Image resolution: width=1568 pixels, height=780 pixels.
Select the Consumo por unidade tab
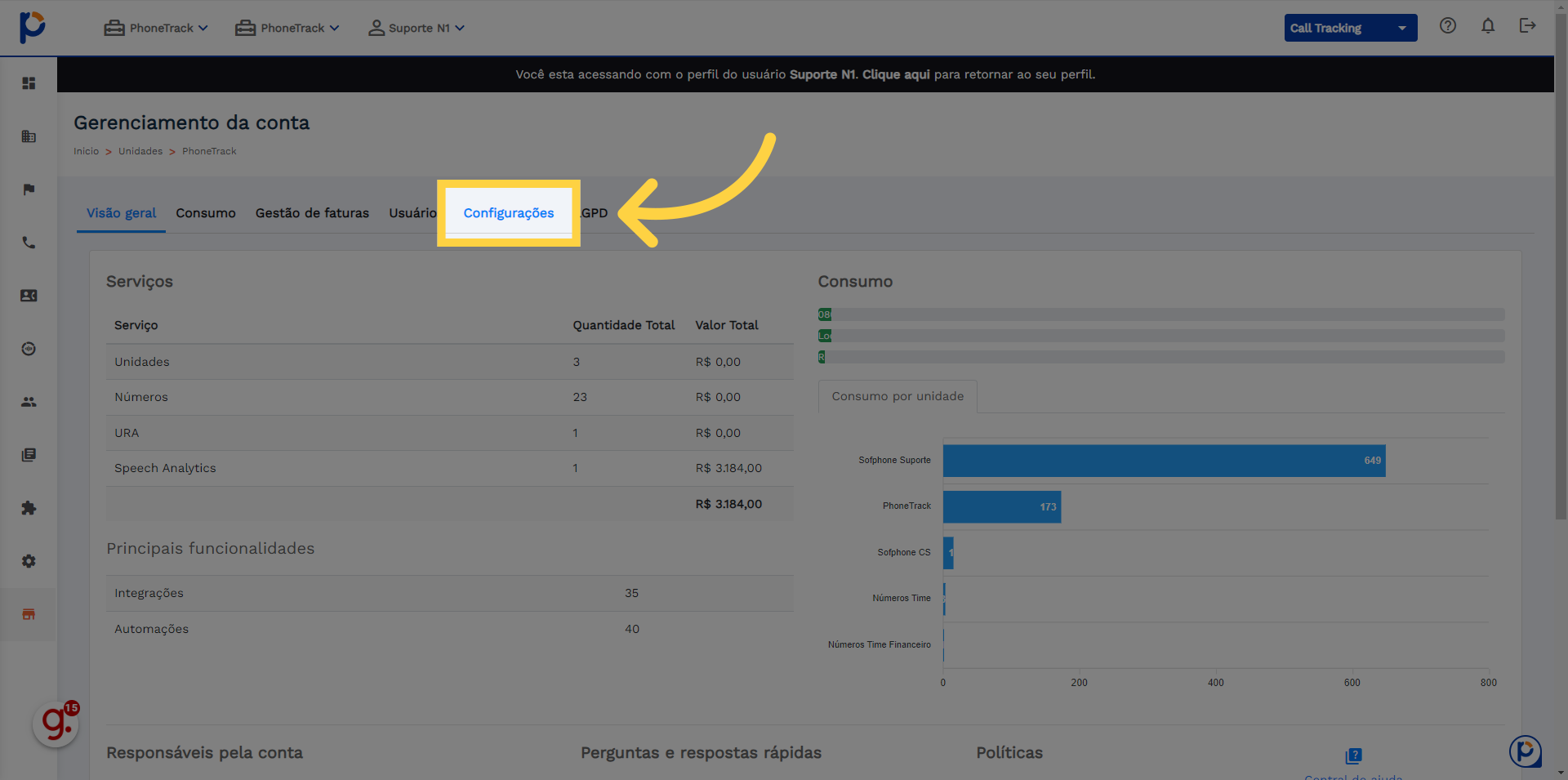point(898,396)
